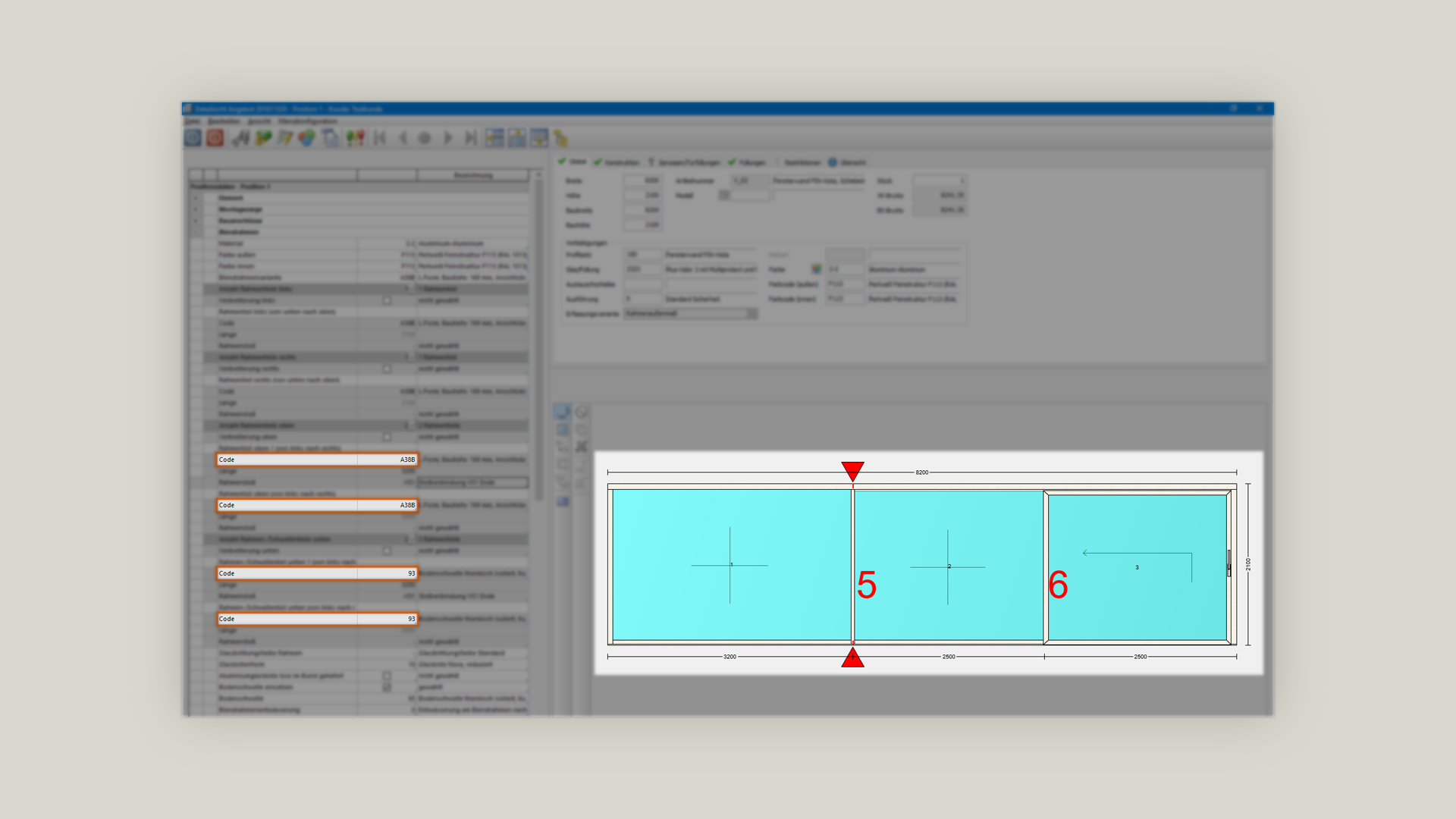Open the Sprossen/Fortführungen tab
Screen dimensions: 1456x819
(684, 162)
